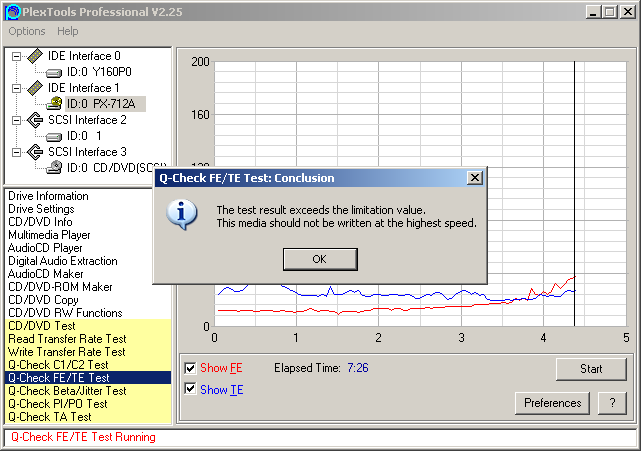This screenshot has width=641, height=451.
Task: Uncheck the Show FE checkbox
Action: (x=190, y=368)
